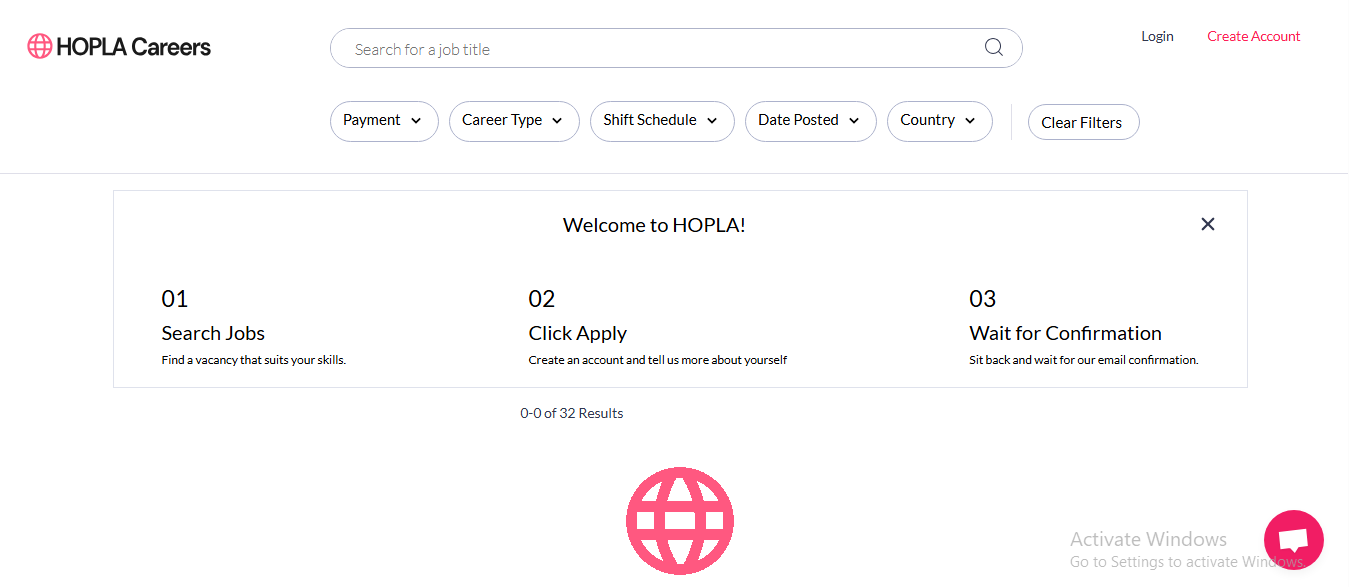Click the results count text
This screenshot has height=587, width=1349.
[x=571, y=413]
